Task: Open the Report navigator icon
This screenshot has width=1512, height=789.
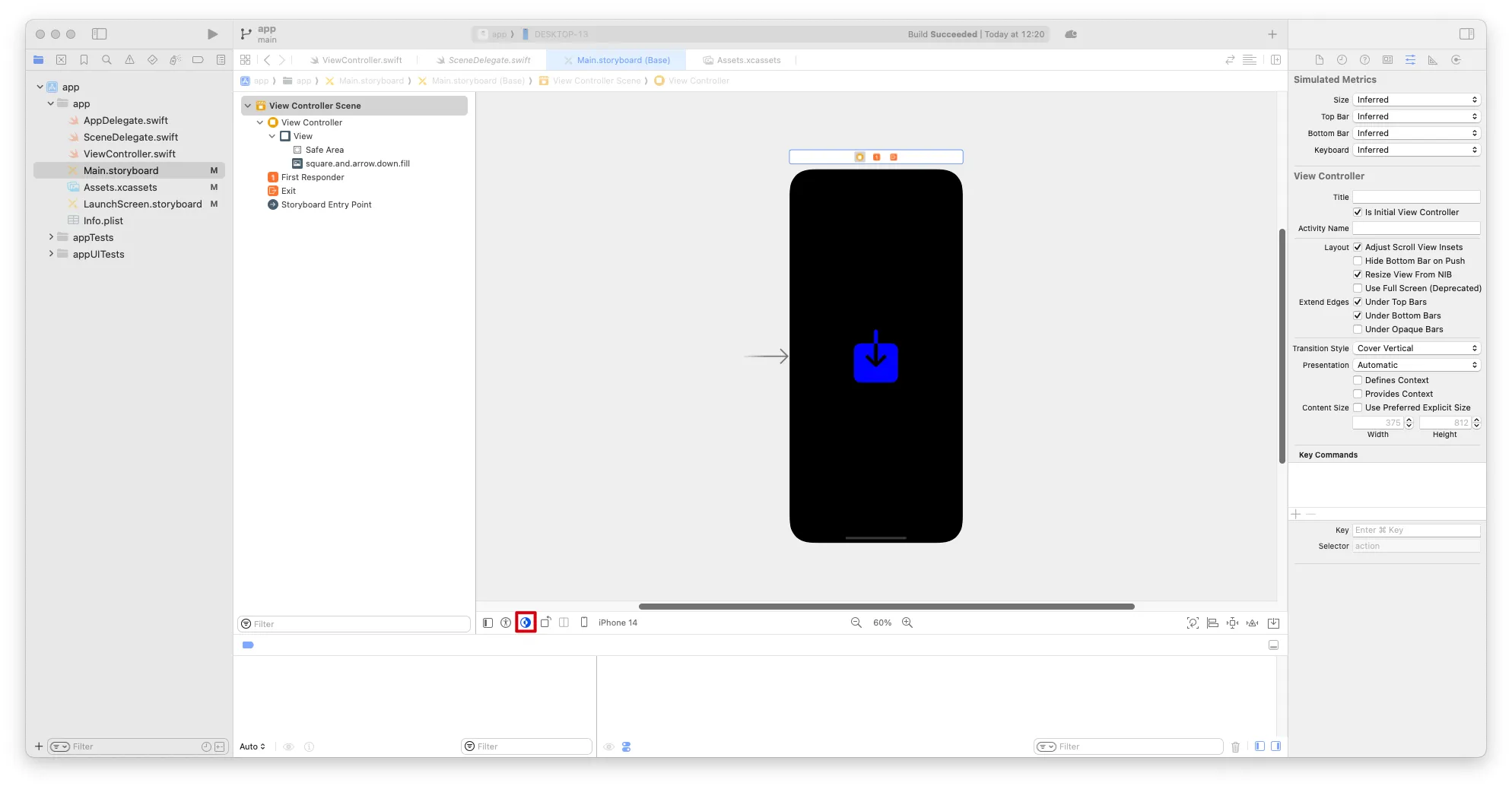Action: [x=221, y=60]
